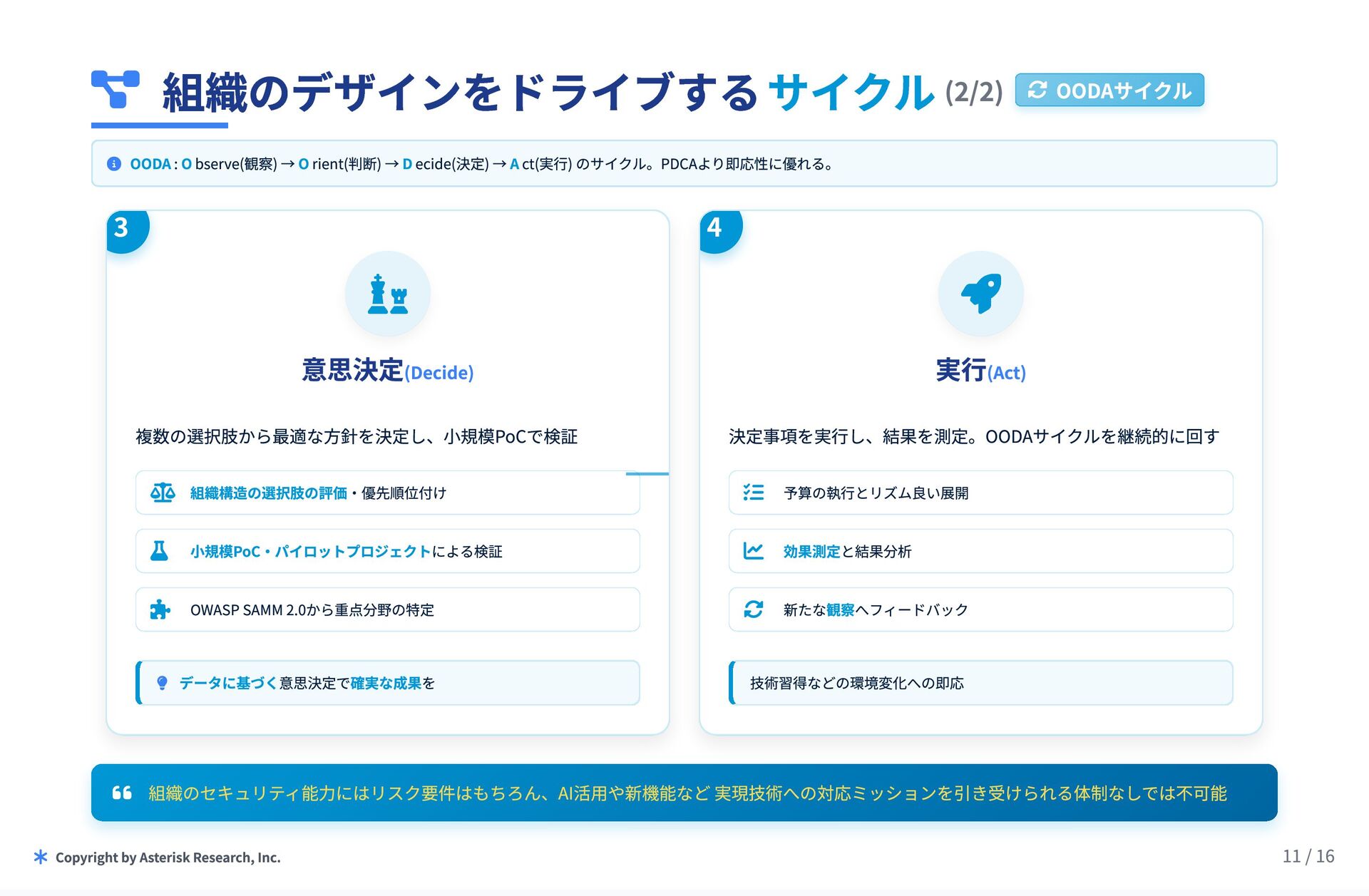Click the info icon in the OODA description bar
Image resolution: width=1369 pixels, height=896 pixels.
(x=113, y=164)
